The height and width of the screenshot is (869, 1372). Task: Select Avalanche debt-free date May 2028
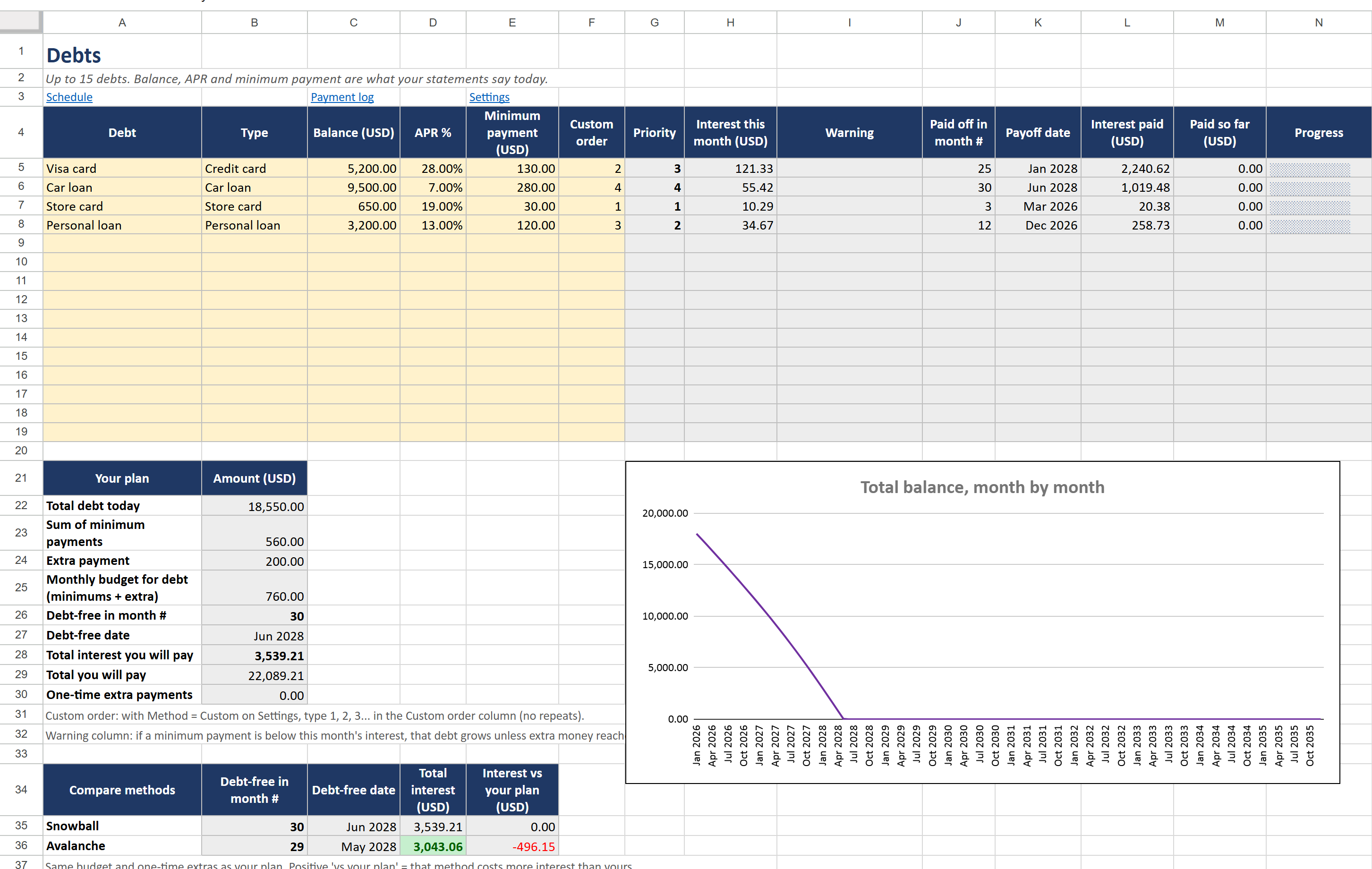pyautogui.click(x=353, y=846)
